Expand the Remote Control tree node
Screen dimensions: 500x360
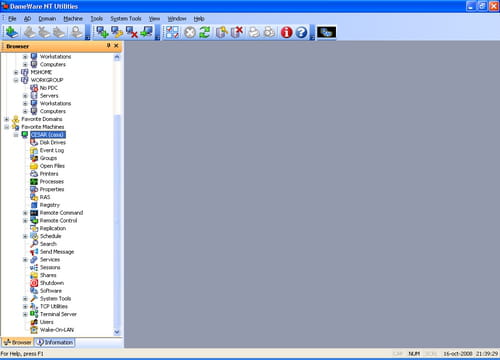(x=25, y=221)
